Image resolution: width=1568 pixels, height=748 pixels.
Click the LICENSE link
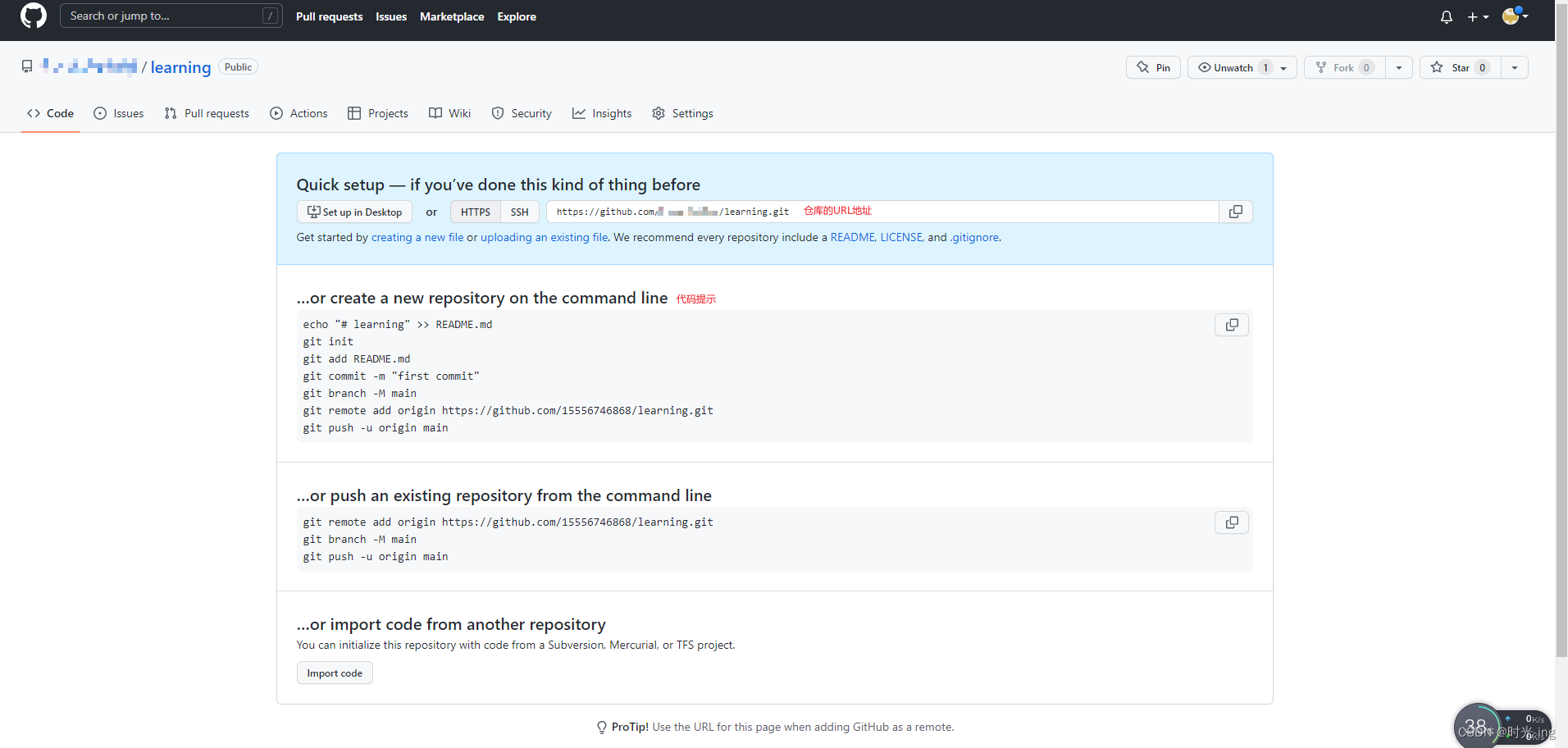pos(901,237)
